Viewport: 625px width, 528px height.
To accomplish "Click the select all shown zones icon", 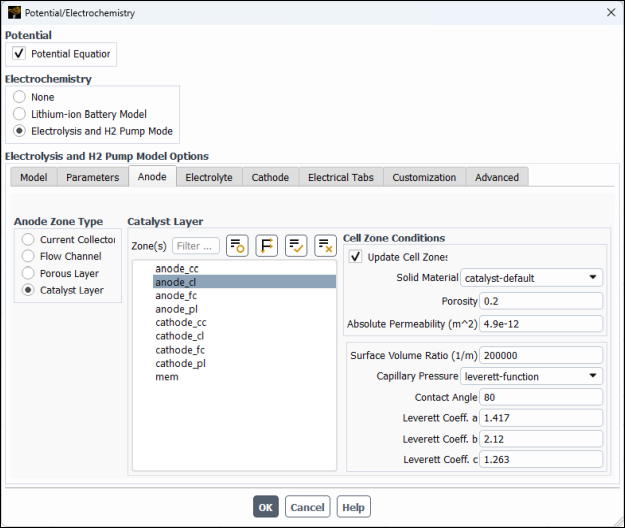I will coord(296,245).
